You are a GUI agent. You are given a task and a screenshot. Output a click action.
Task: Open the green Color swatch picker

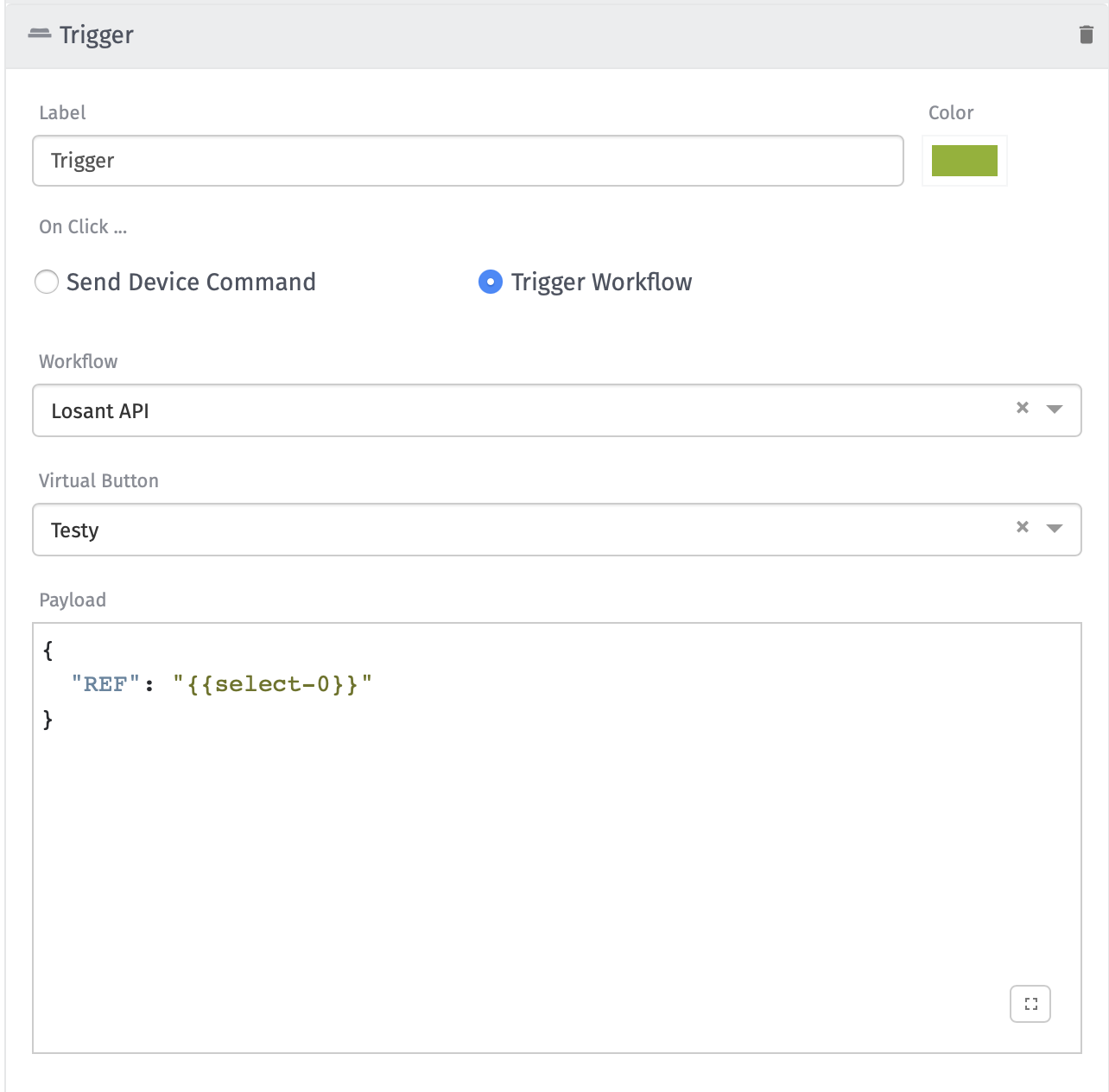pyautogui.click(x=964, y=161)
